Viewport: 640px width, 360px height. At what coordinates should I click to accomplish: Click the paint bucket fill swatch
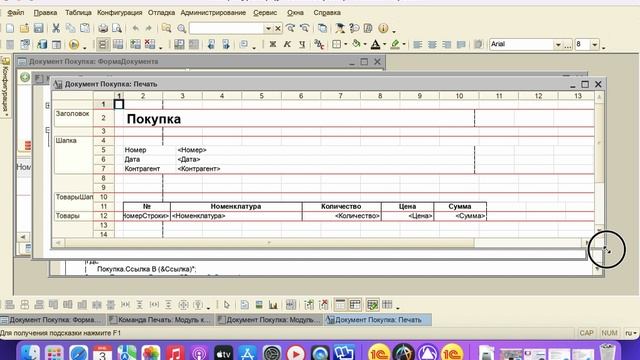point(357,44)
